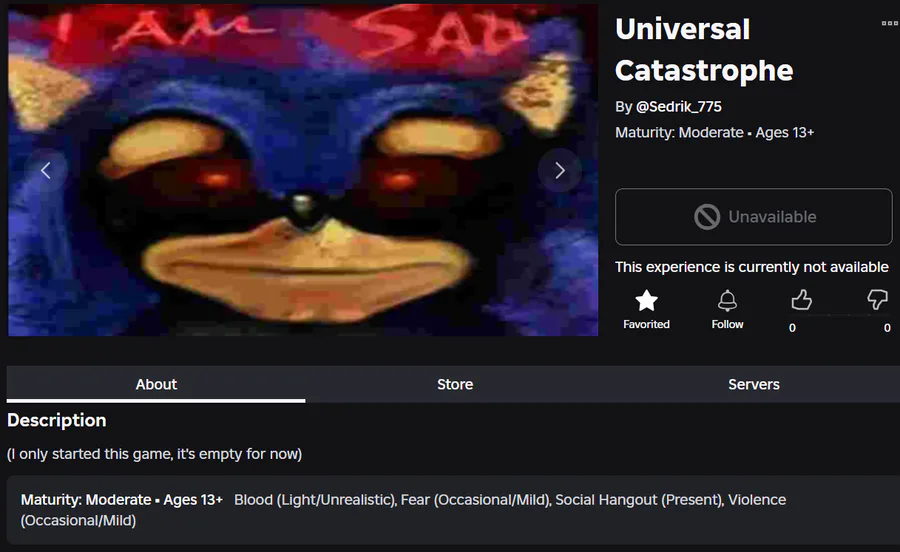
Task: Click the Universal Catastrophe title
Action: (x=704, y=50)
